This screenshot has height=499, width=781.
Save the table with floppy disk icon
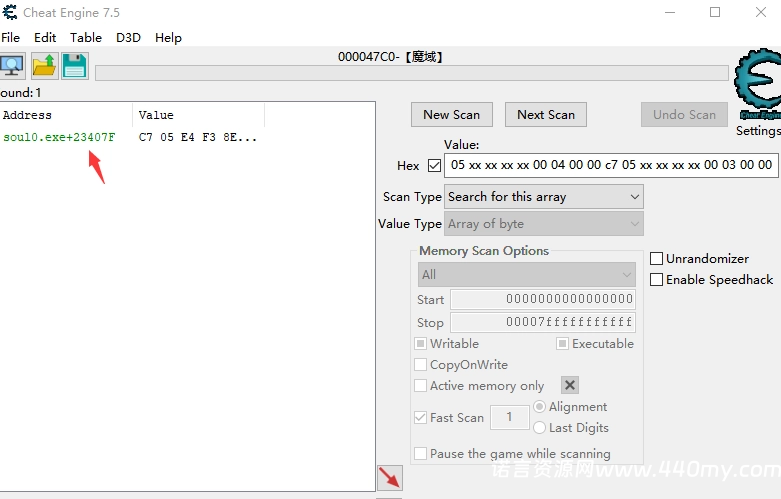[x=75, y=66]
